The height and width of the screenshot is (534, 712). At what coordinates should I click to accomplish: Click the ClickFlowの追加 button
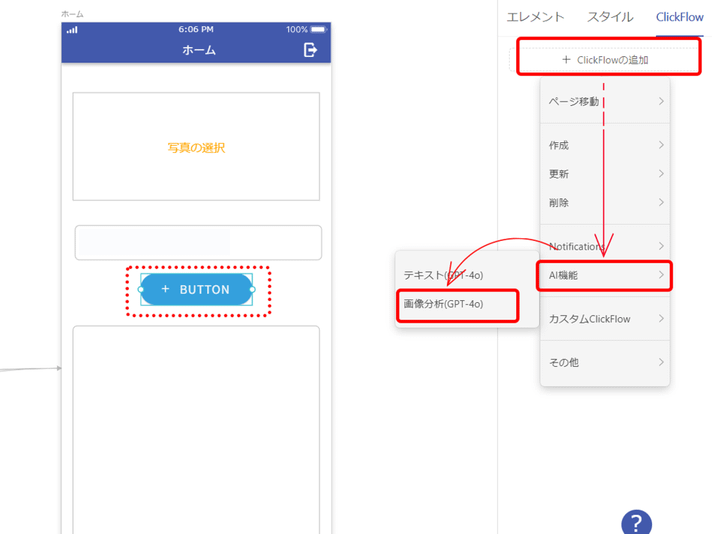[605, 60]
